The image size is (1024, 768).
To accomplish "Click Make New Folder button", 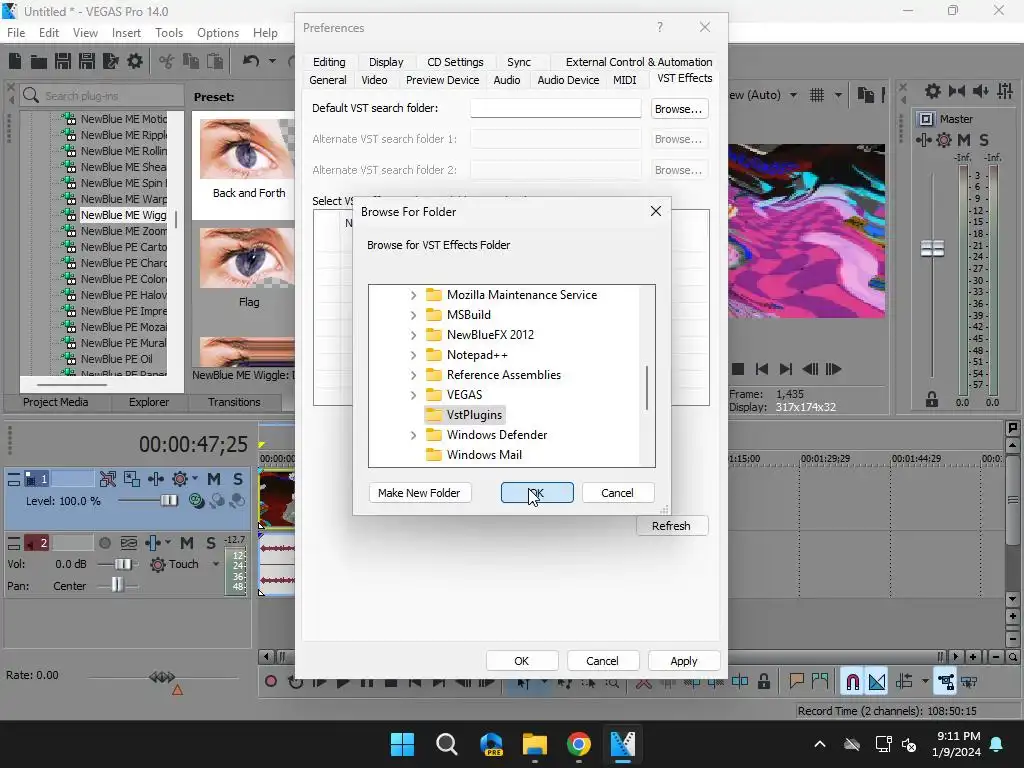I will (x=419, y=493).
